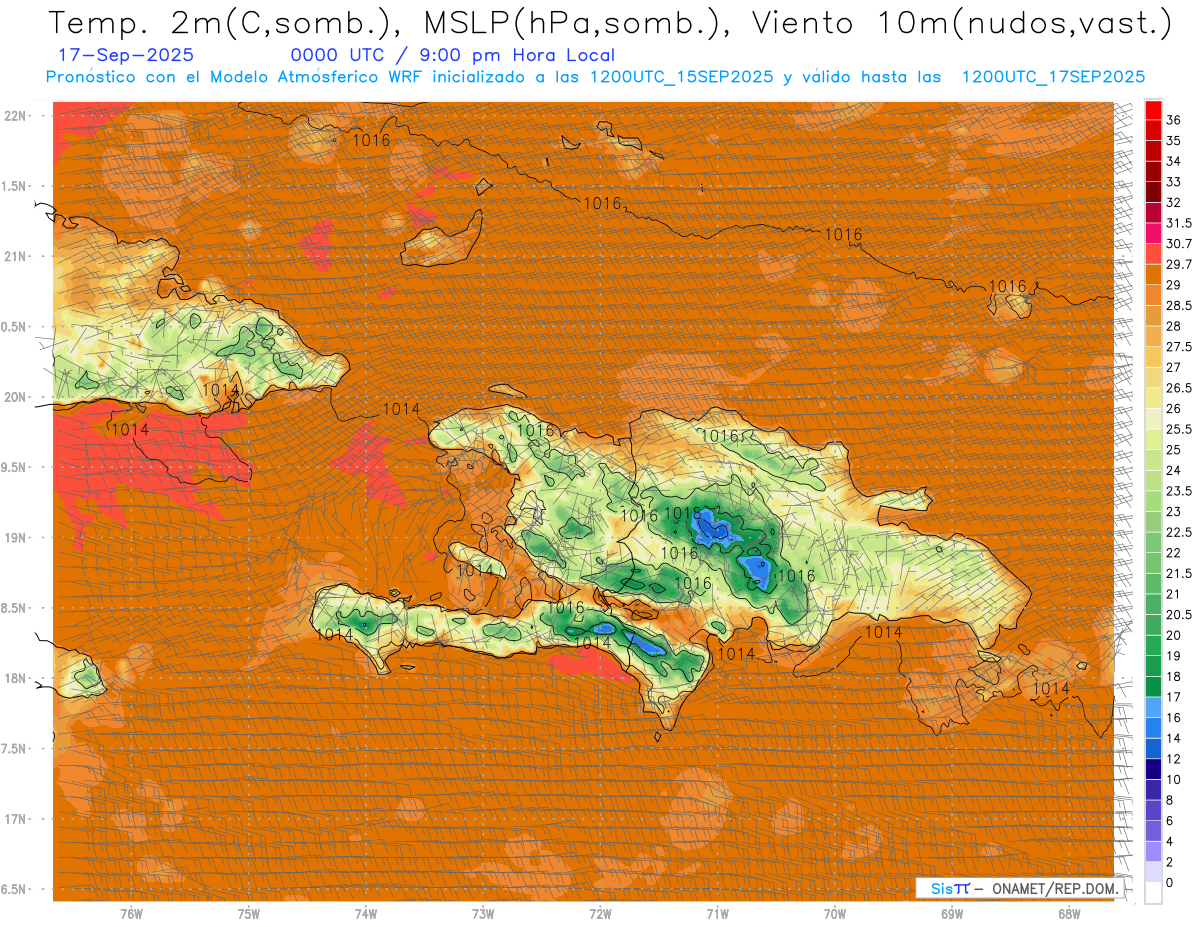Click the 36 label on the color scale
Image resolution: width=1200 pixels, height=927 pixels.
click(1173, 120)
